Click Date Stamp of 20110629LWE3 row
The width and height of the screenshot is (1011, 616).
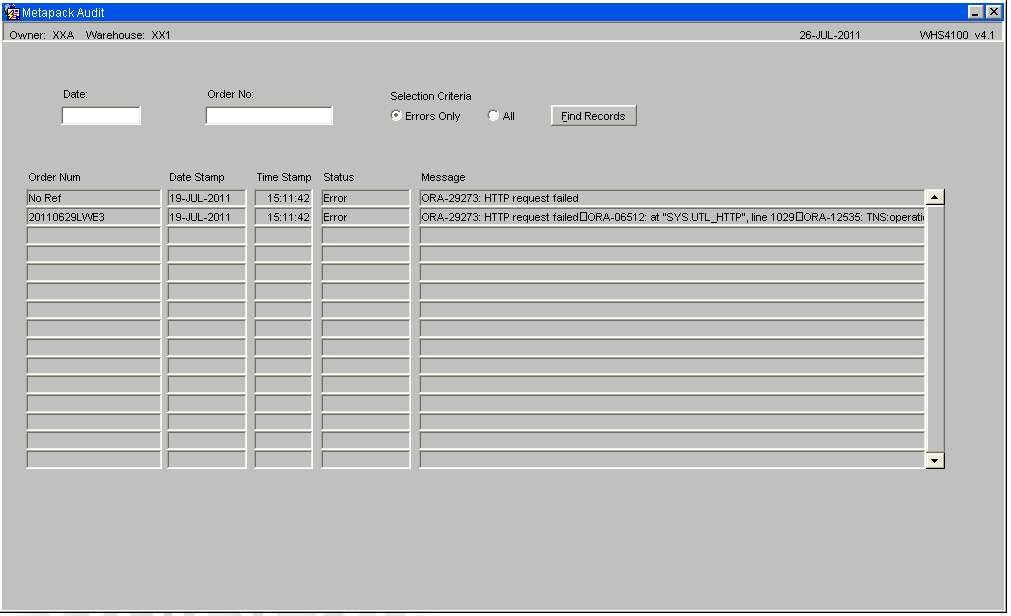coord(206,217)
